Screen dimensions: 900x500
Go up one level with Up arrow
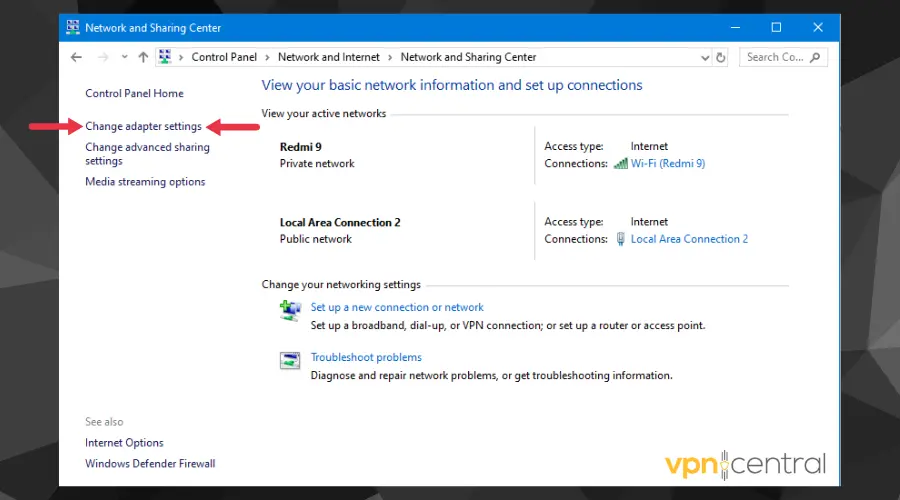[x=143, y=57]
